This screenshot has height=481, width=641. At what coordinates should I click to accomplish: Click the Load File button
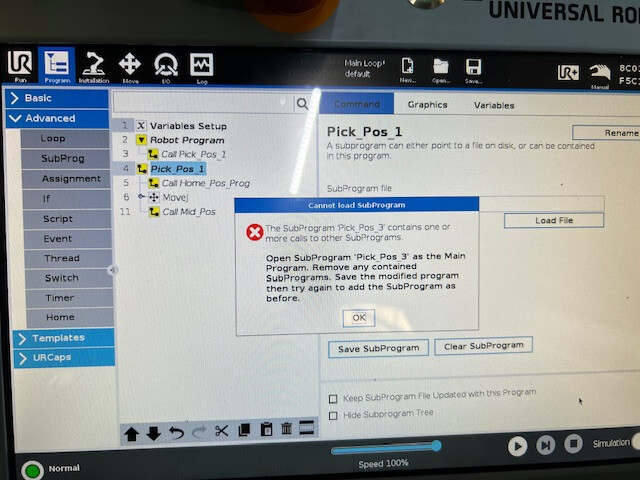point(554,221)
